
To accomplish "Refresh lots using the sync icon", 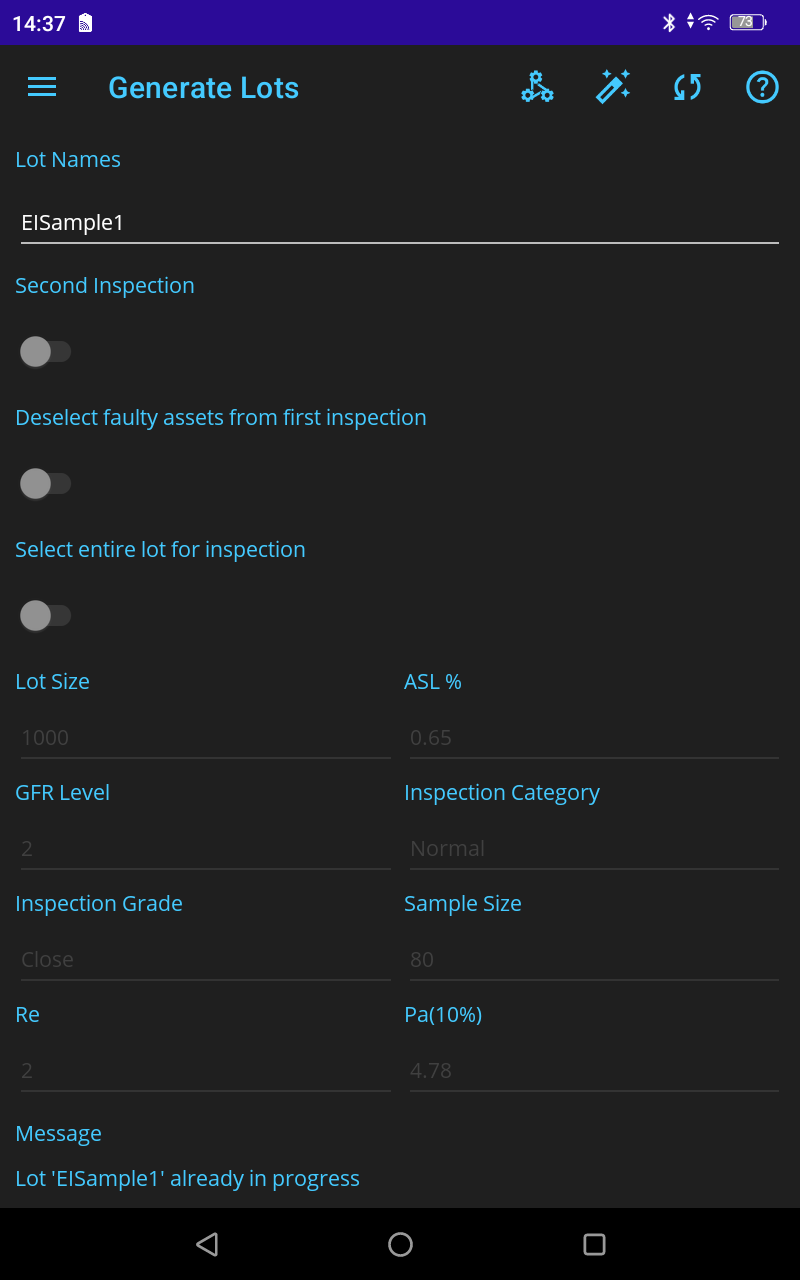I will pyautogui.click(x=687, y=87).
